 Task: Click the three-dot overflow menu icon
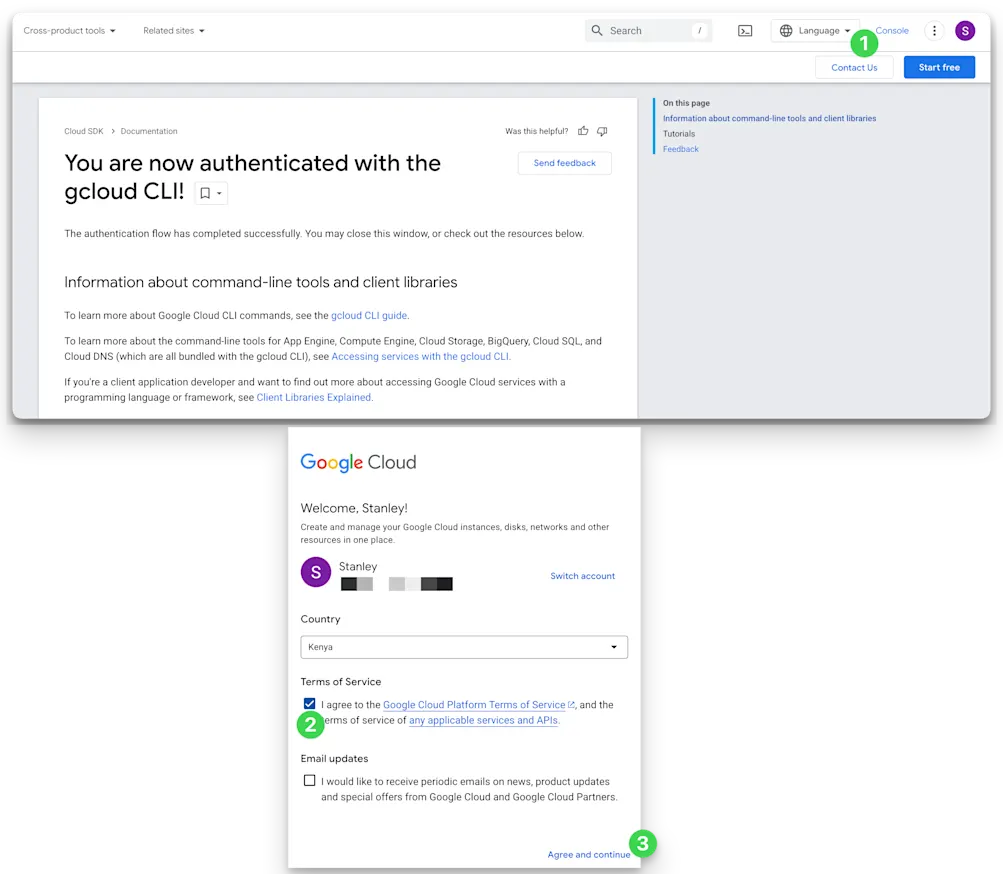(x=934, y=30)
